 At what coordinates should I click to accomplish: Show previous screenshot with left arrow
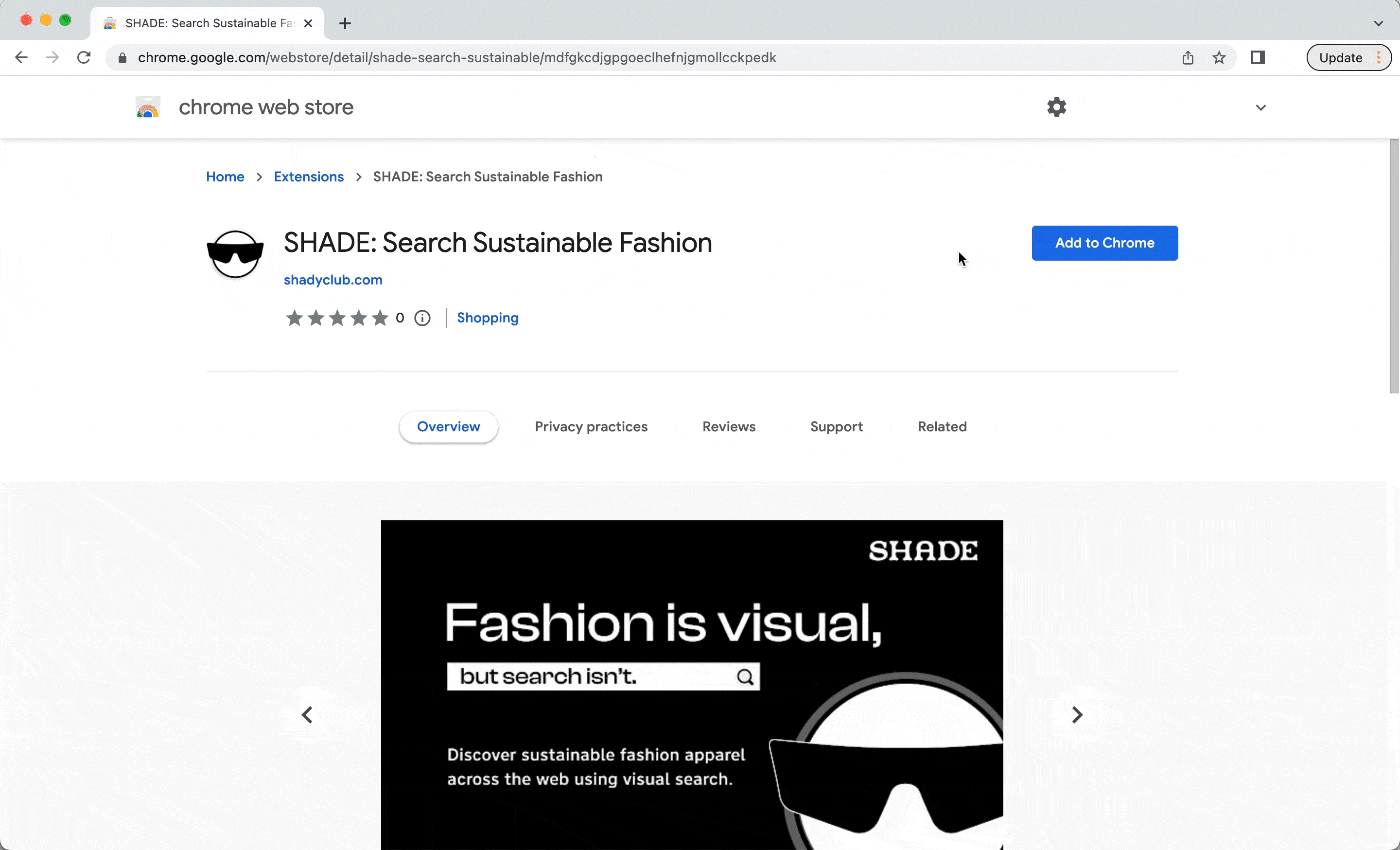tap(307, 715)
